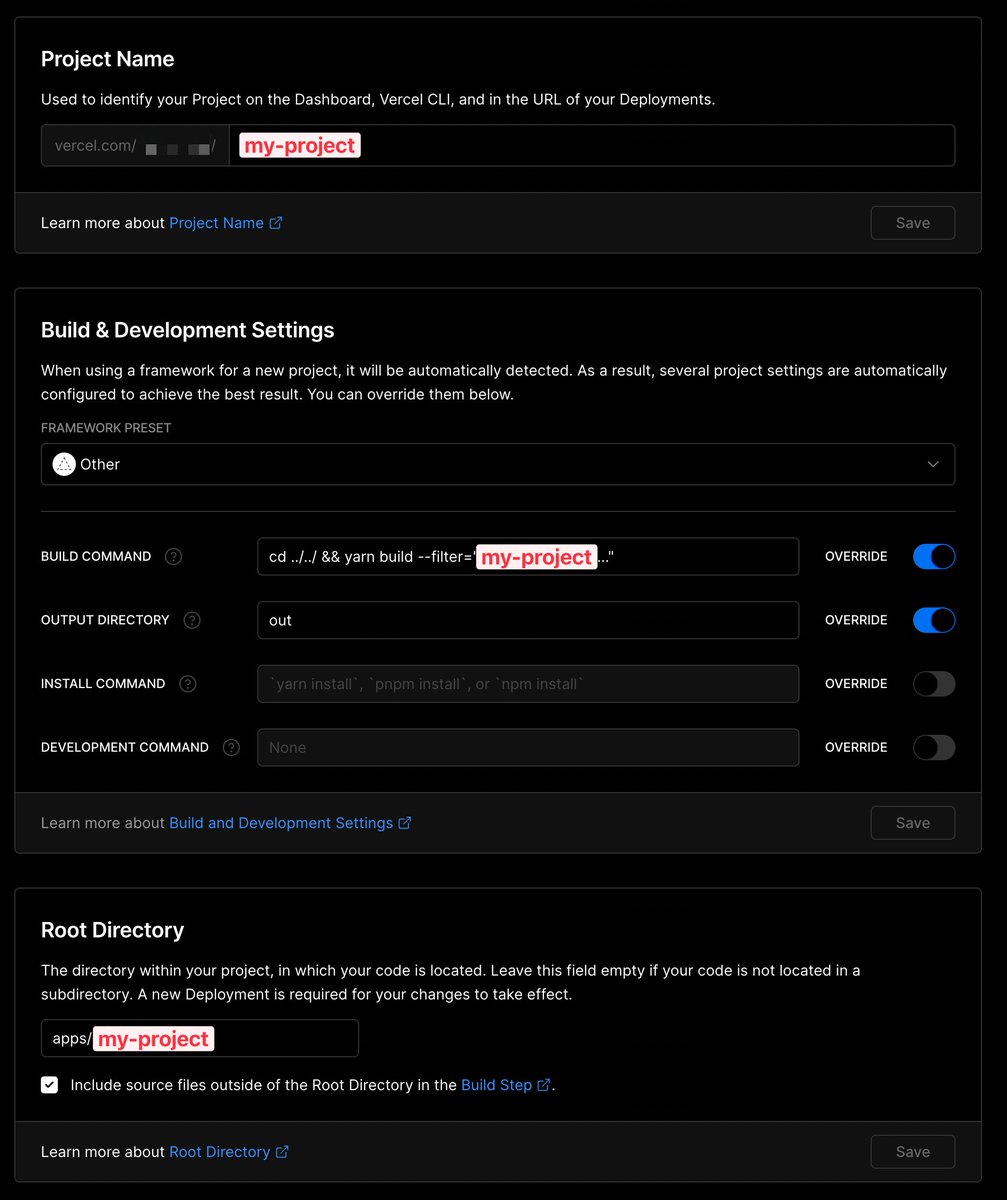Click the DEVELOPMENT COMMAND label
This screenshot has height=1200, width=1007.
click(x=125, y=748)
